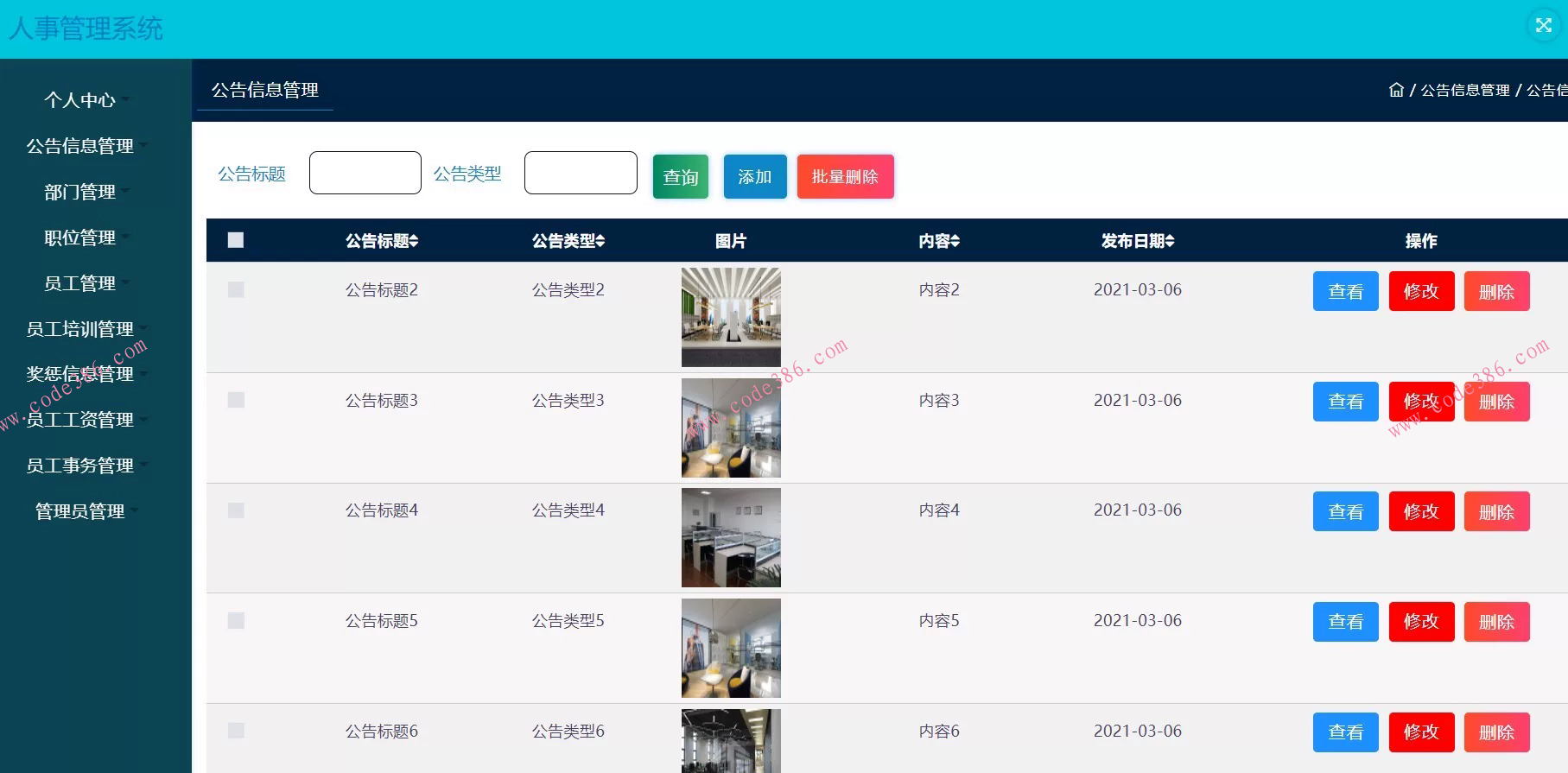Screen dimensions: 1568x773
Task: Click the fullscreen toggle icon in header
Action: tap(1543, 25)
